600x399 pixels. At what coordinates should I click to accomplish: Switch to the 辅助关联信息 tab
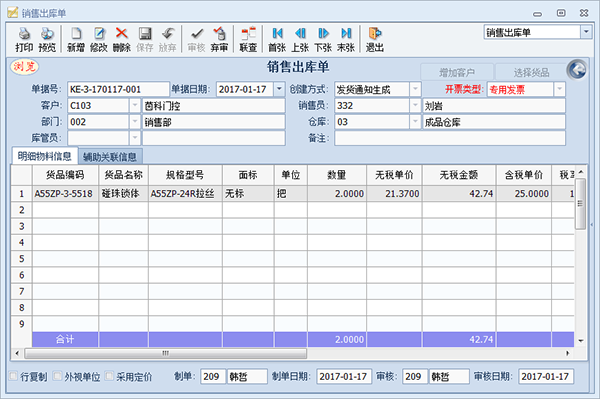point(110,156)
